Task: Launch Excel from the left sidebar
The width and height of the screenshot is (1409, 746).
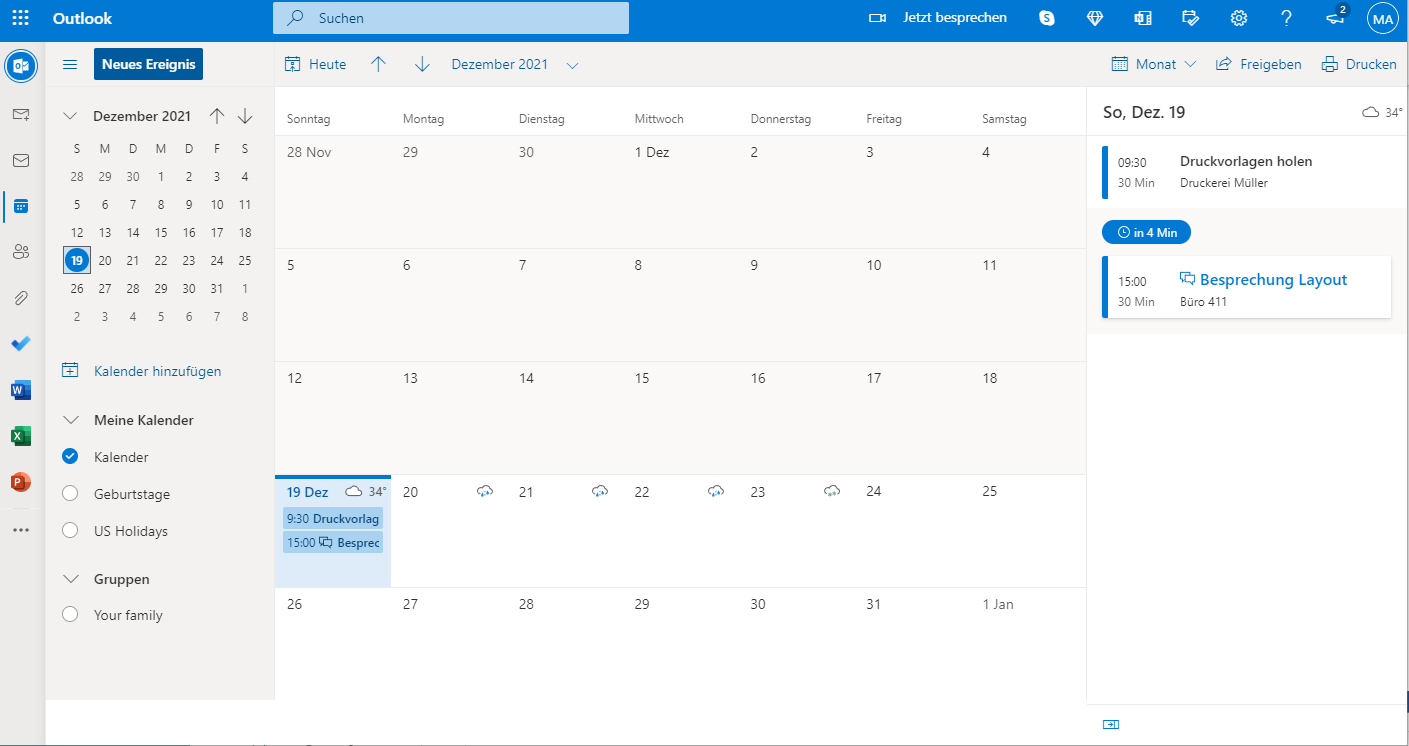Action: tap(21, 436)
